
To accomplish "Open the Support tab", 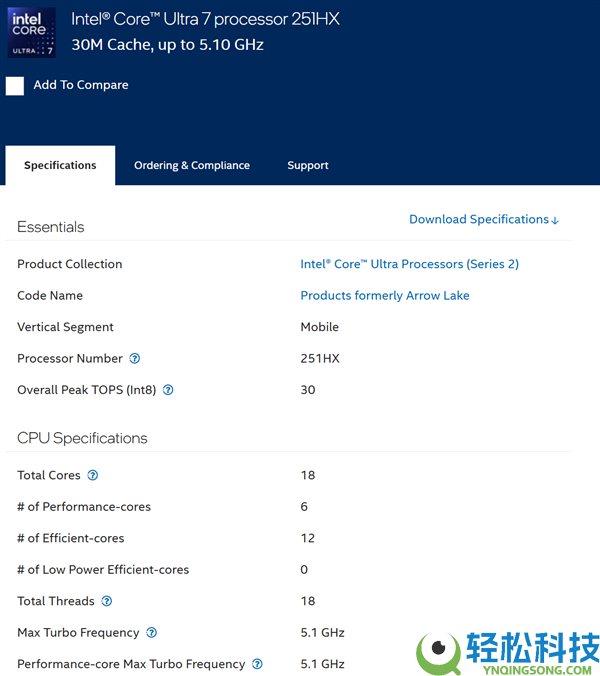I will [x=308, y=166].
